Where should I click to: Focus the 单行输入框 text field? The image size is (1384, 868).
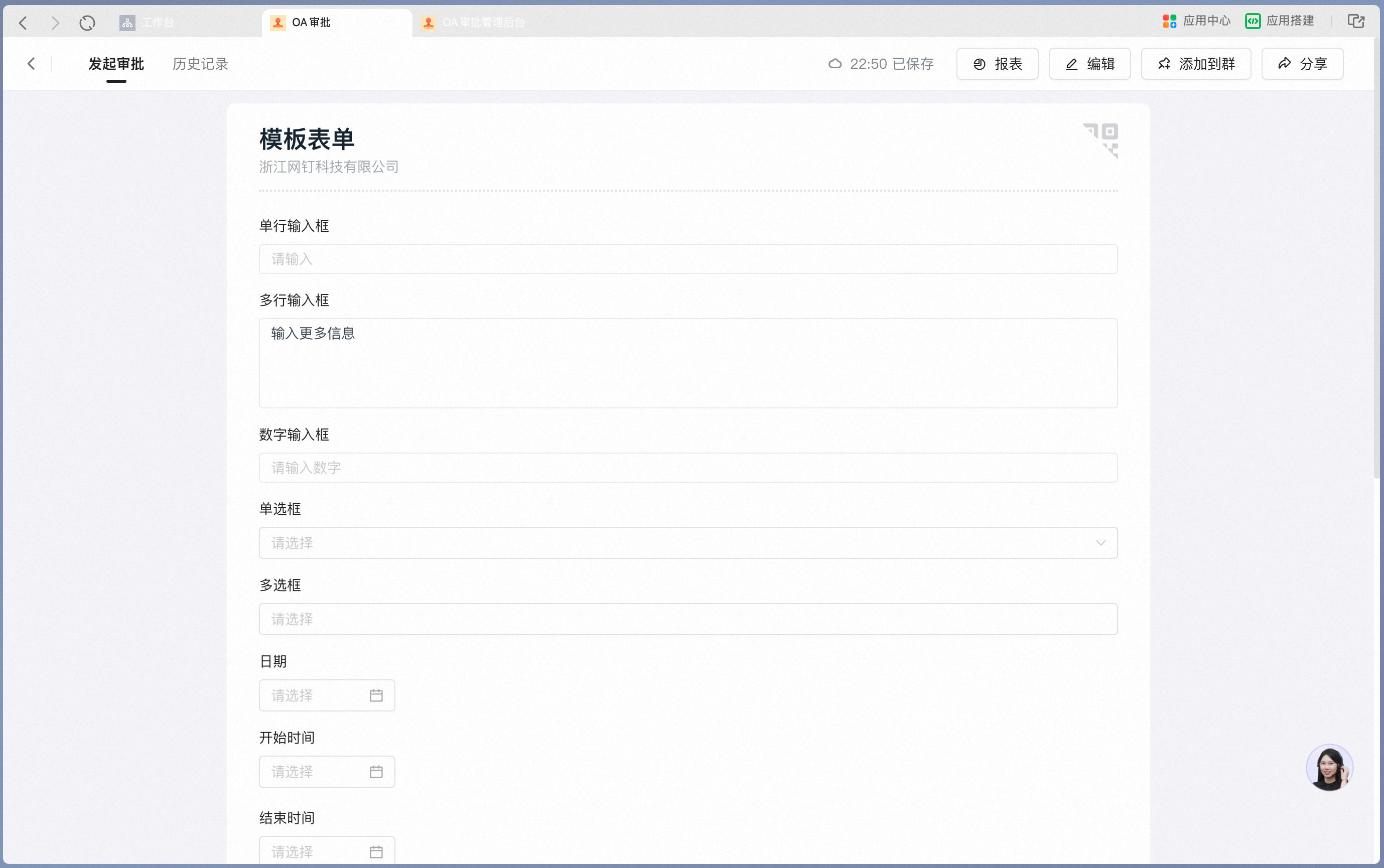pyautogui.click(x=687, y=259)
